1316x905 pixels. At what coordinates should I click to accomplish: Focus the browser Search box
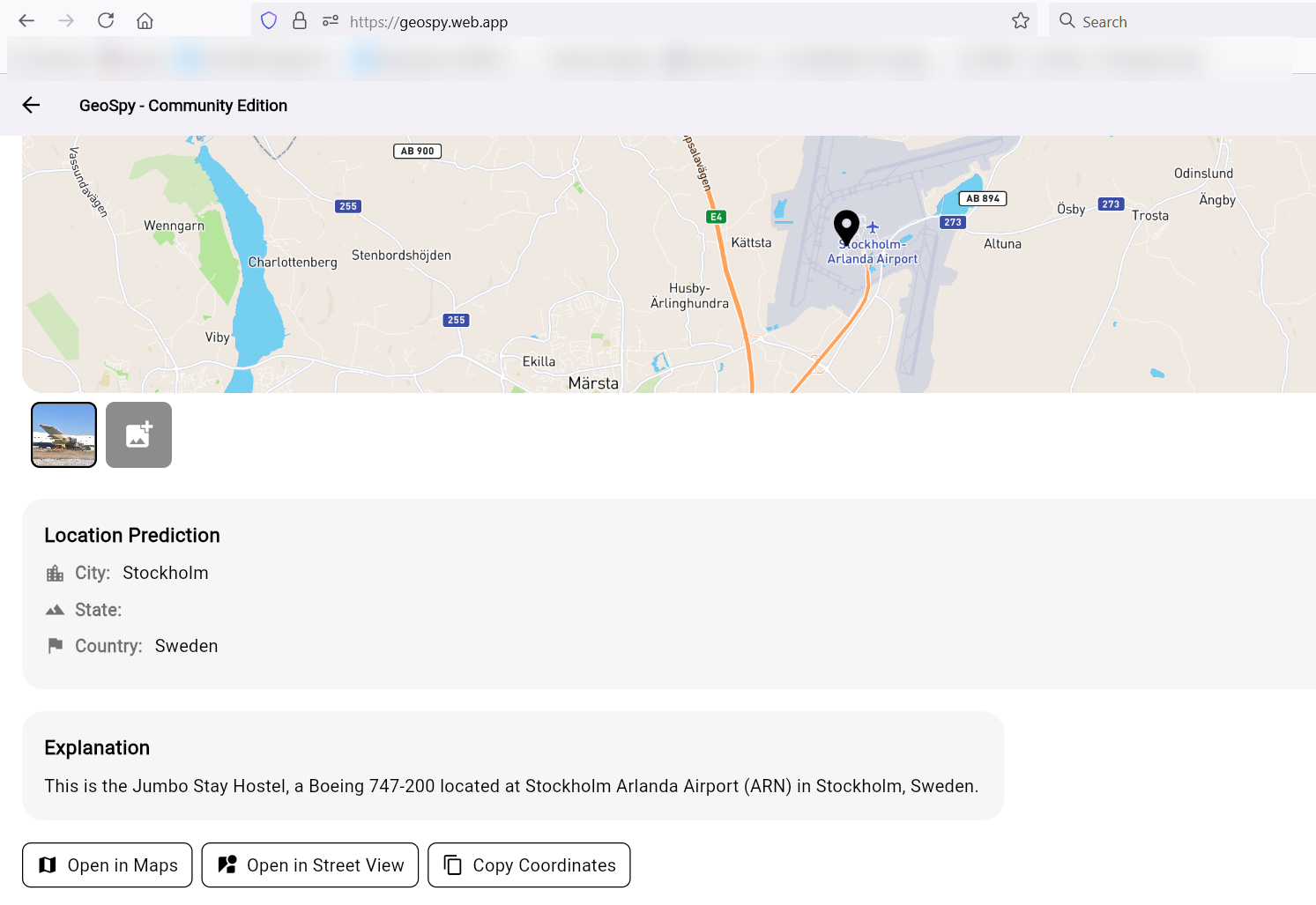point(1172,22)
